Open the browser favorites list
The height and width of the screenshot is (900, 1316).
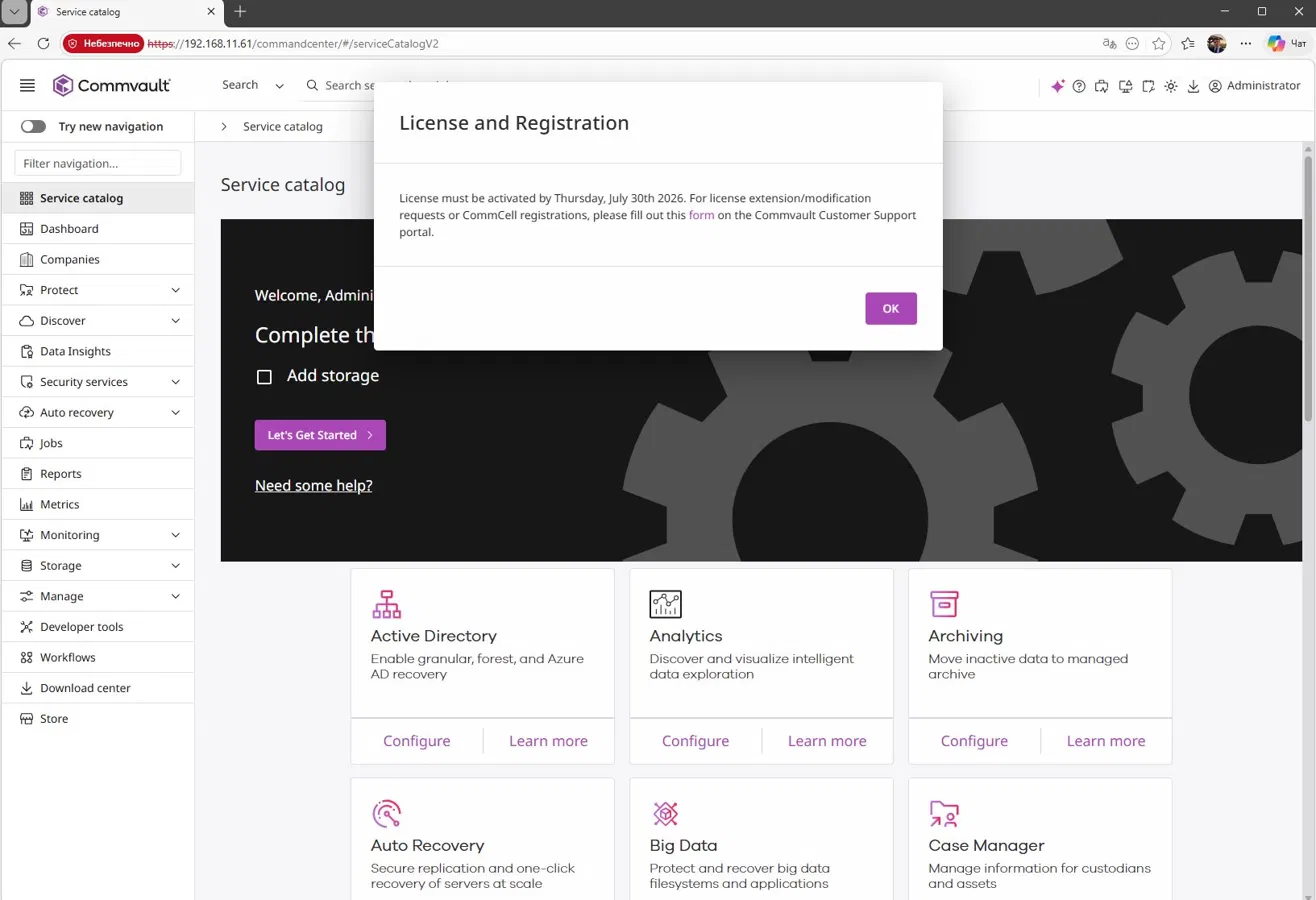1188,44
